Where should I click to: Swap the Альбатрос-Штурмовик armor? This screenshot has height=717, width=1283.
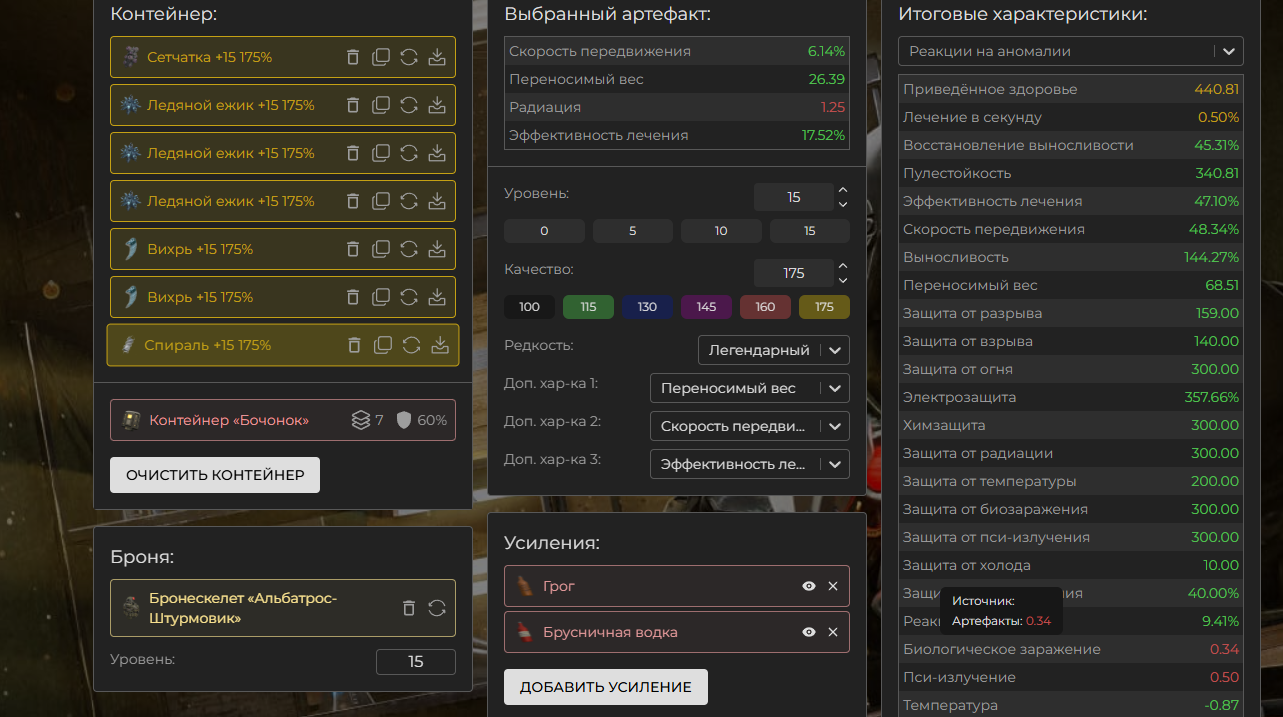pyautogui.click(x=437, y=608)
